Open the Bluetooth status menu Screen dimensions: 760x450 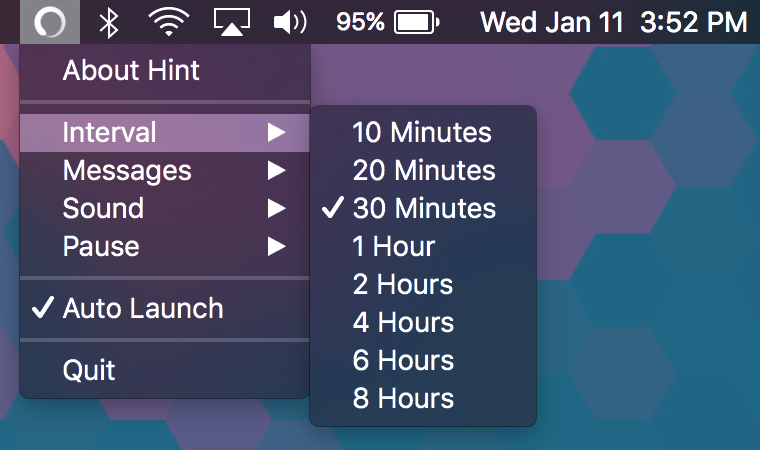click(109, 23)
